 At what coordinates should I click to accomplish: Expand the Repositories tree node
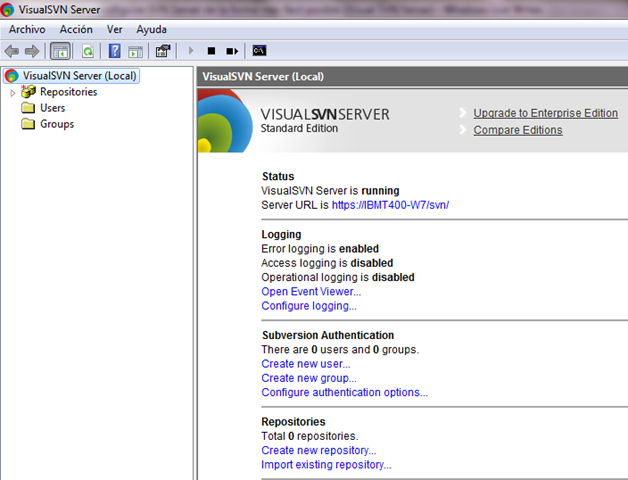pyautogui.click(x=12, y=93)
